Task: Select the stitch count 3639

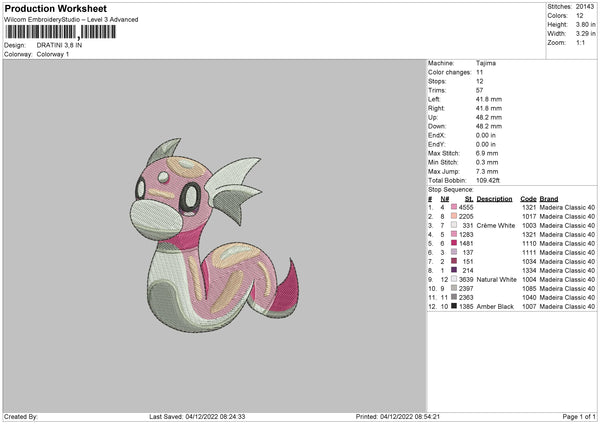Action: tap(466, 279)
